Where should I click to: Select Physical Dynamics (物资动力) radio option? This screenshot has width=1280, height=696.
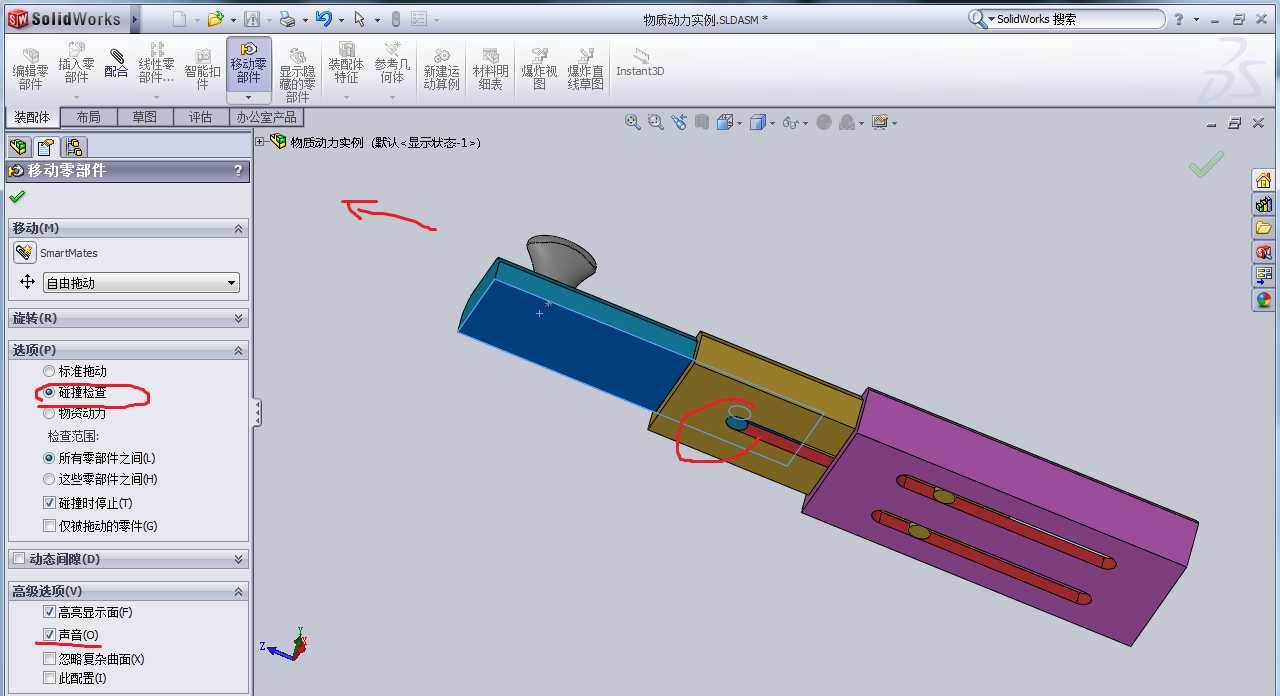[49, 413]
